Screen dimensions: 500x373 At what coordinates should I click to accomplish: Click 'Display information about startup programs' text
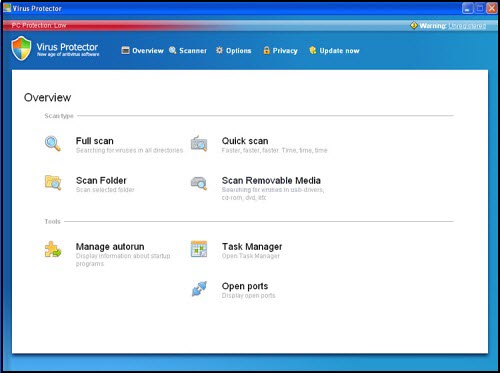pyautogui.click(x=123, y=260)
